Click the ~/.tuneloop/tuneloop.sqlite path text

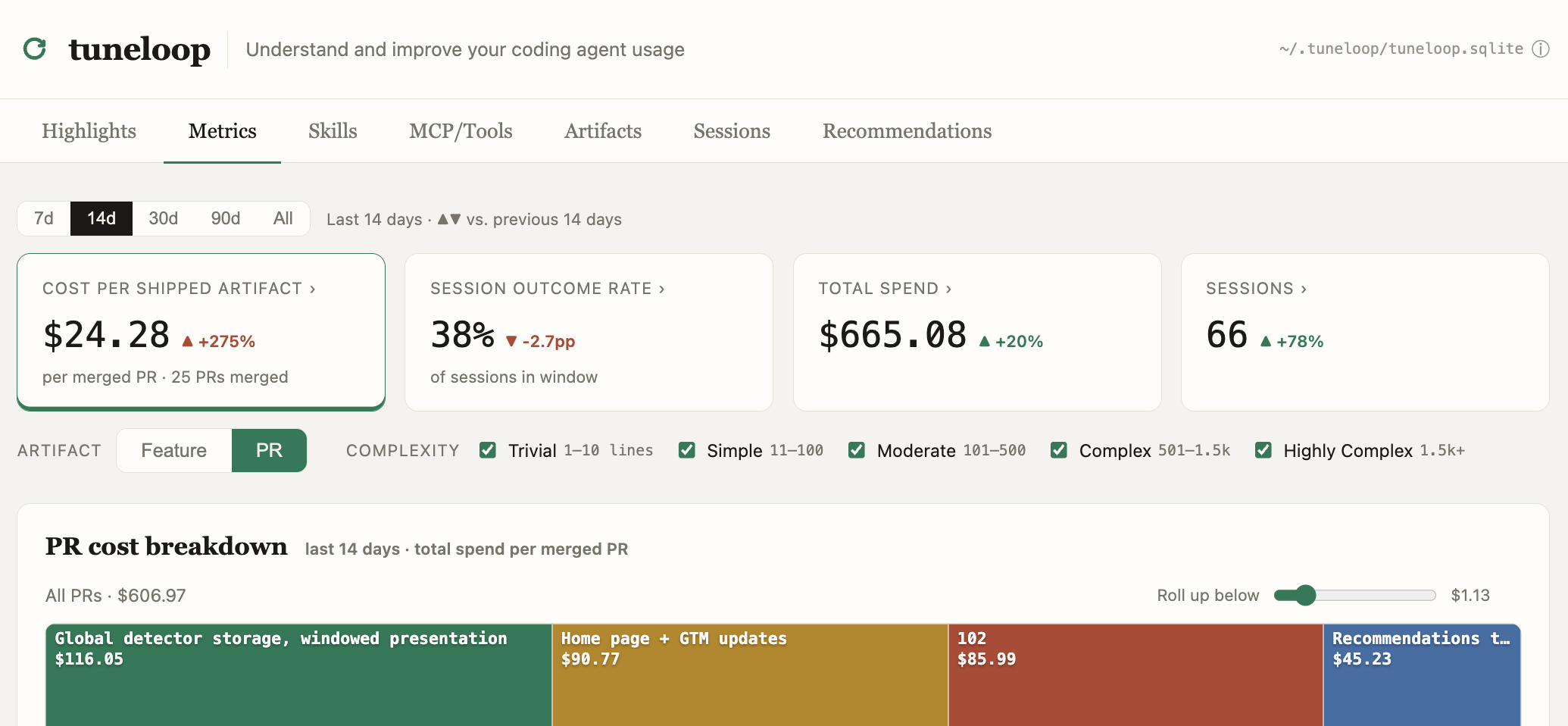[x=1401, y=49]
